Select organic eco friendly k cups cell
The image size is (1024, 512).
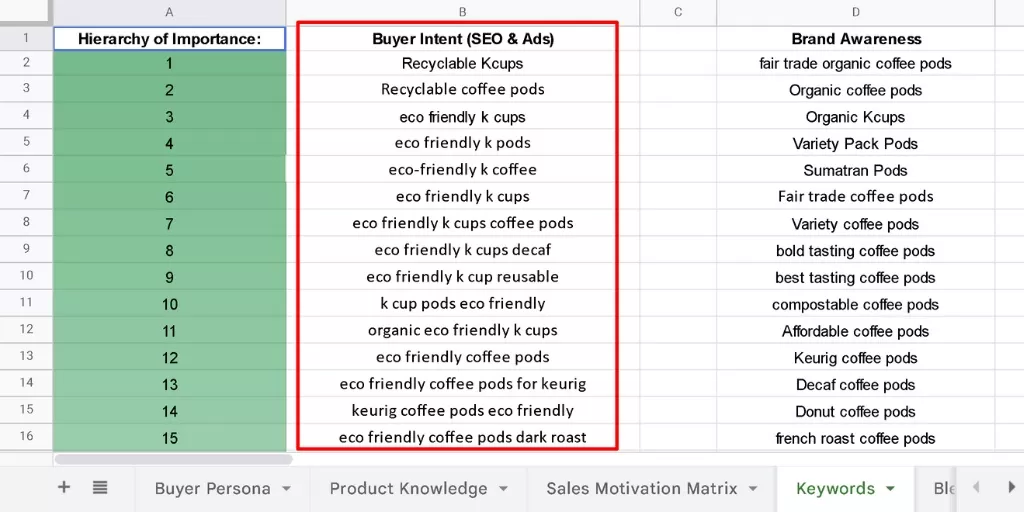pos(462,330)
